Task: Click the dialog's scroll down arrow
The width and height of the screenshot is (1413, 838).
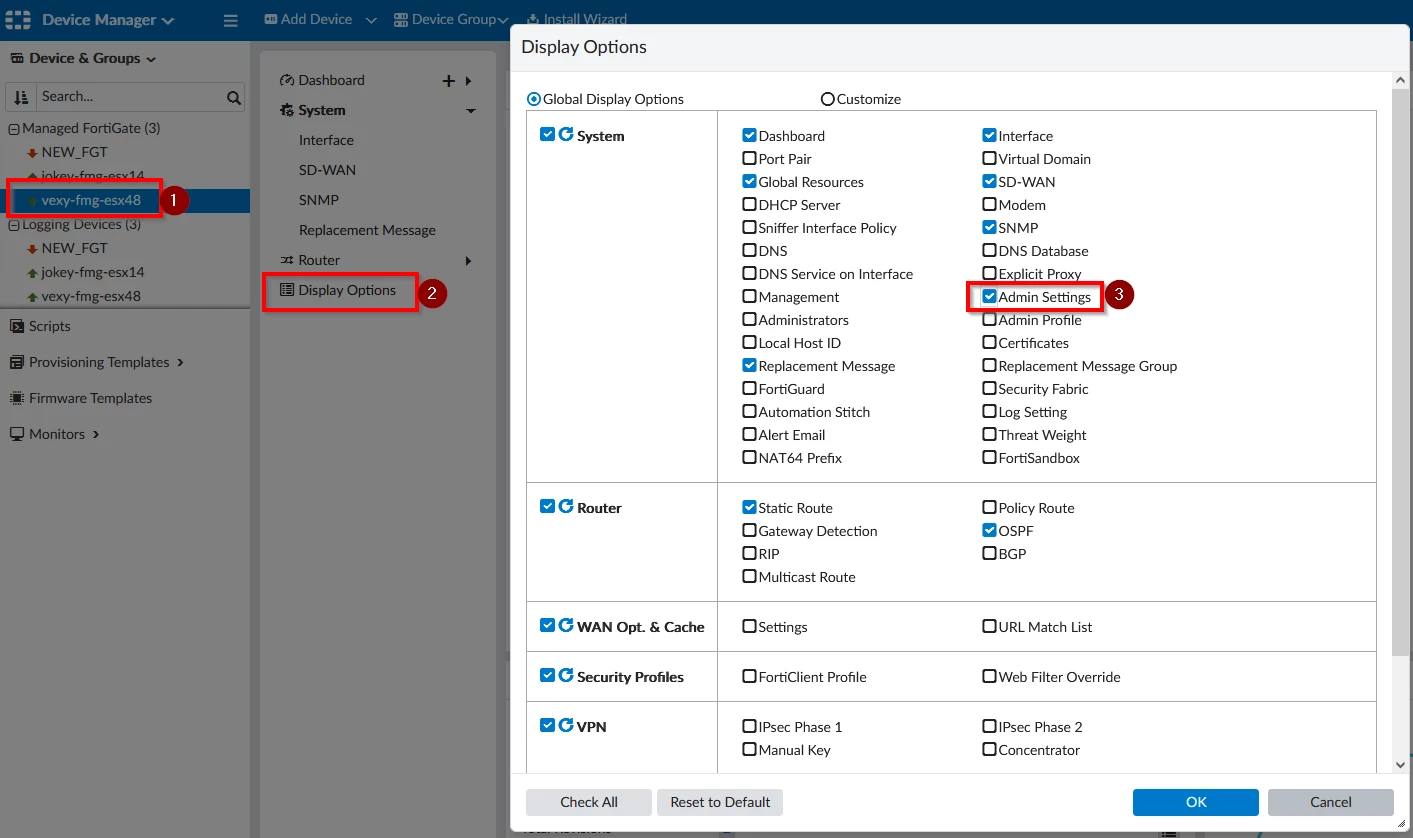Action: (x=1400, y=765)
